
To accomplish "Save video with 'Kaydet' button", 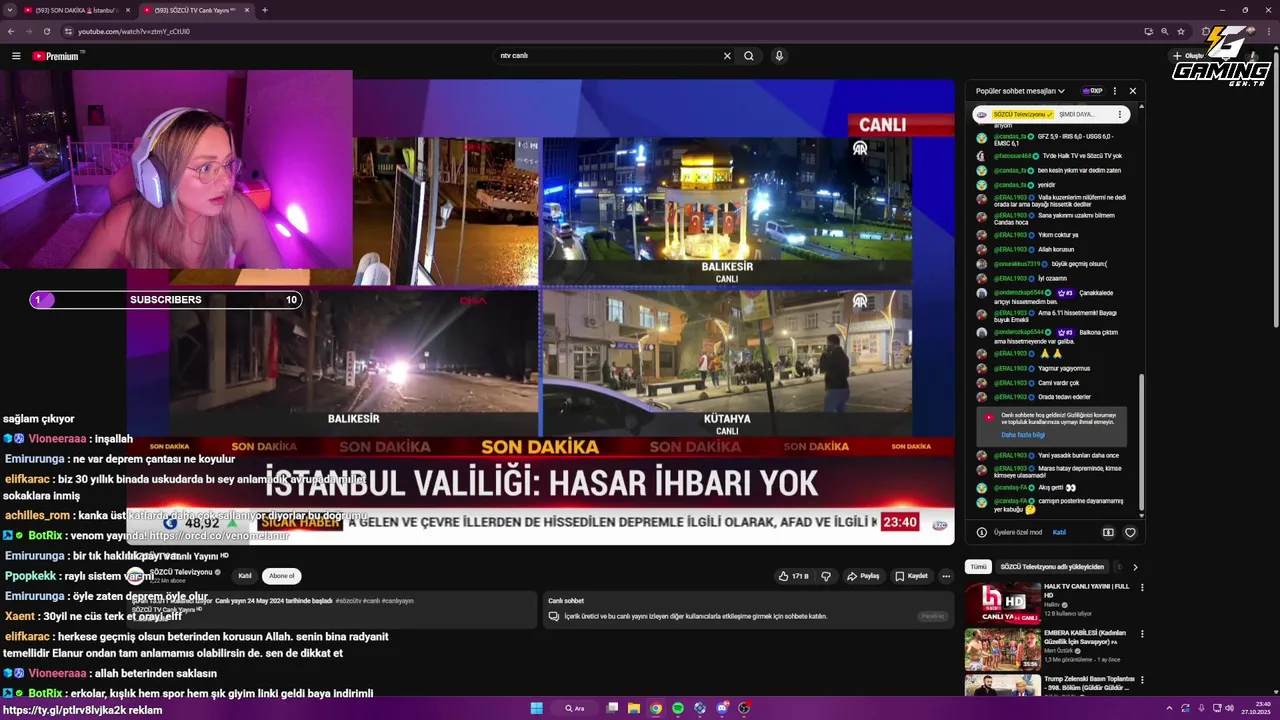I will [912, 576].
